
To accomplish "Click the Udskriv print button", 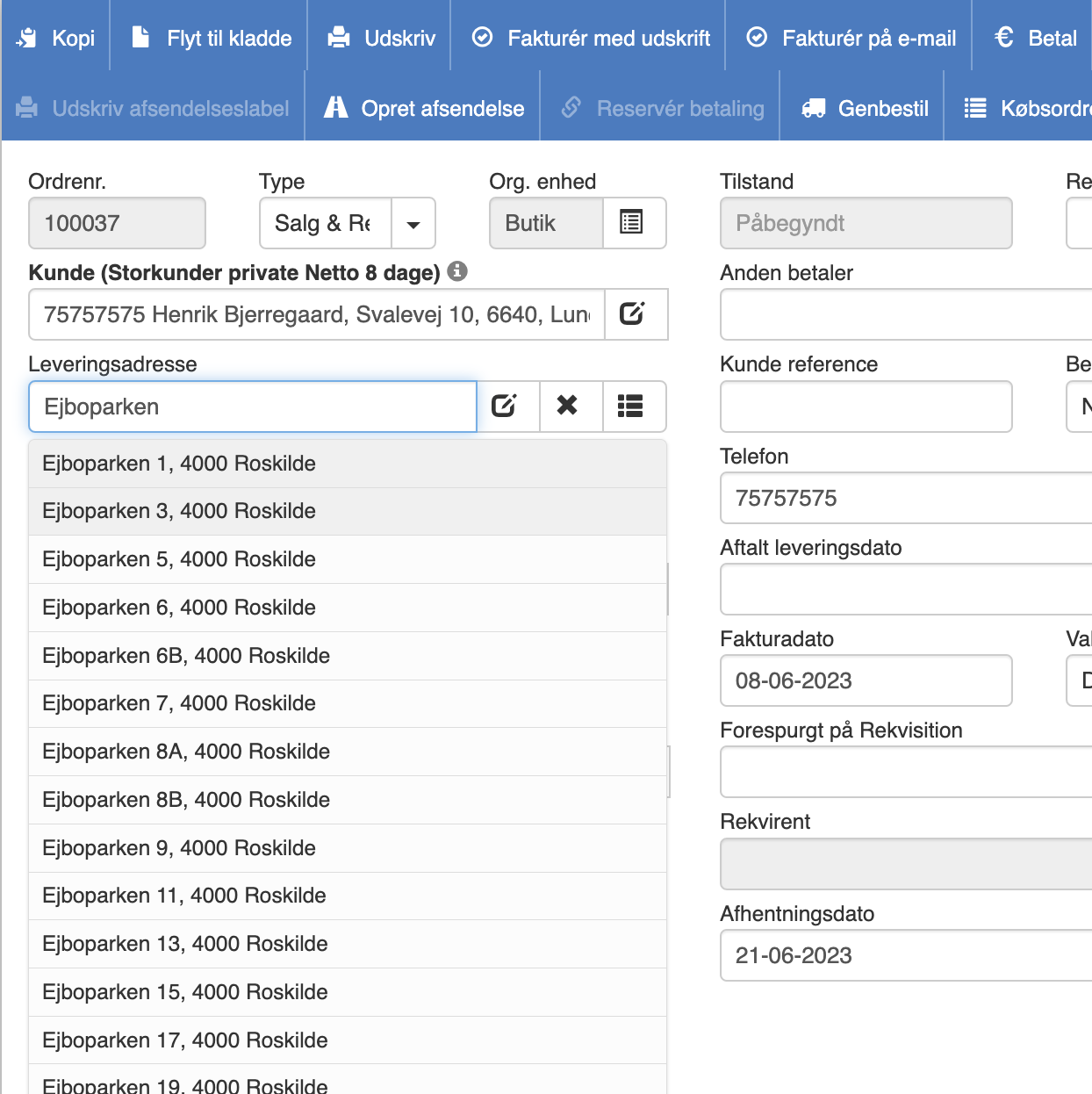I will 379,38.
